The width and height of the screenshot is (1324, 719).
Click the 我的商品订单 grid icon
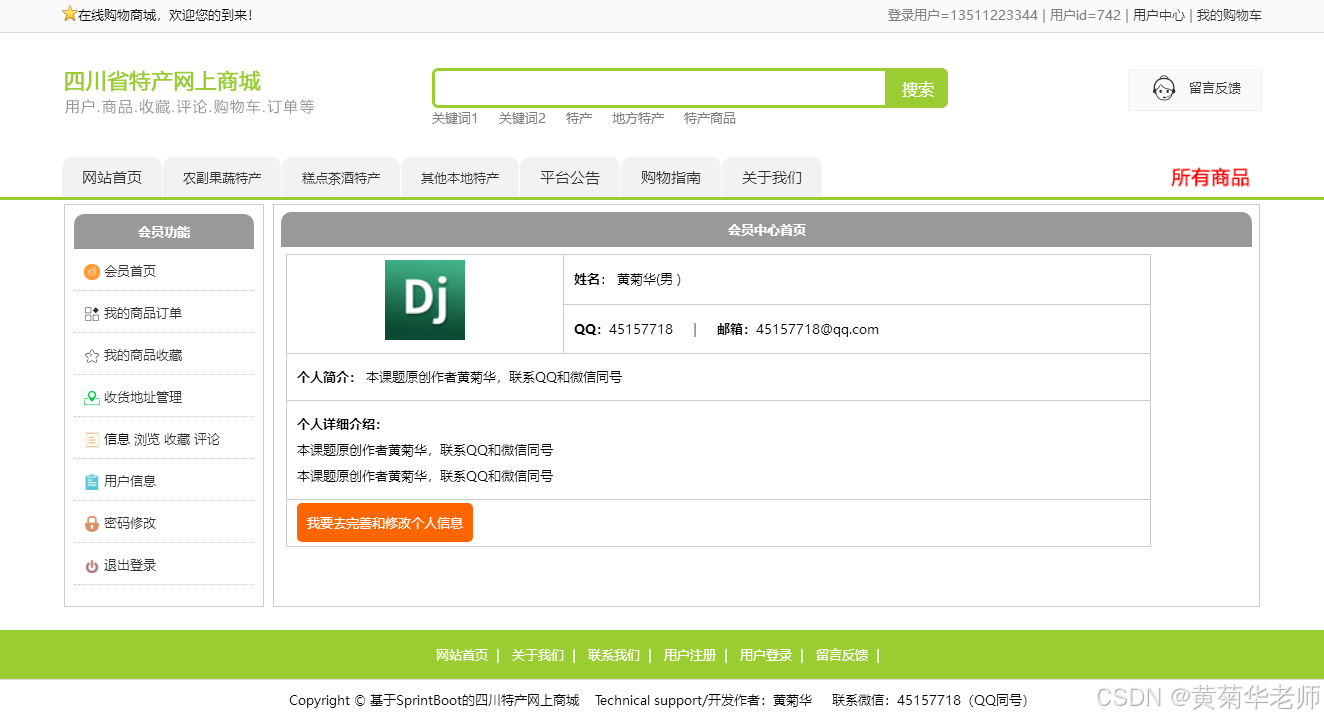pyautogui.click(x=92, y=314)
